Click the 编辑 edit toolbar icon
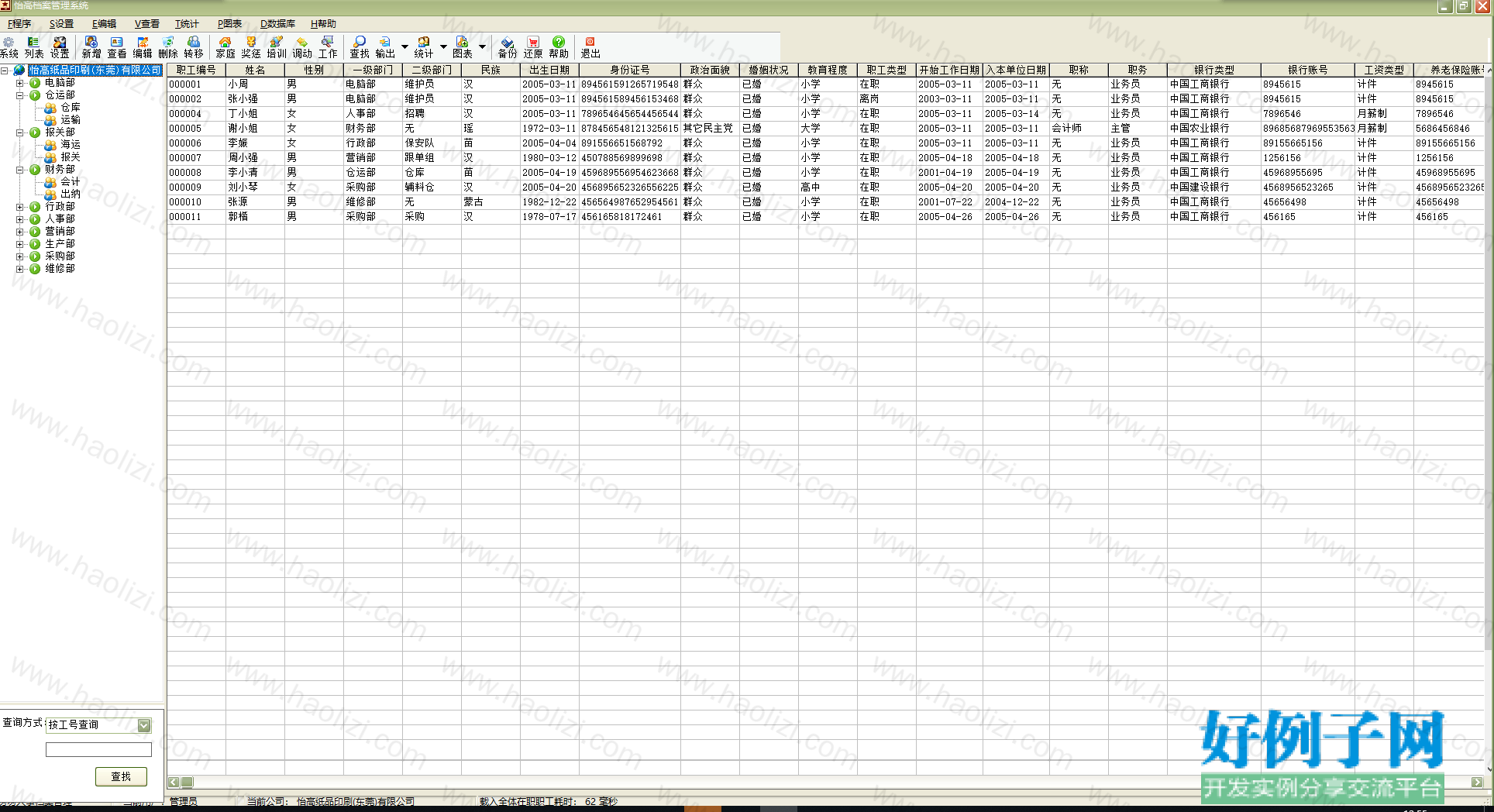This screenshot has width=1494, height=812. coord(143,47)
